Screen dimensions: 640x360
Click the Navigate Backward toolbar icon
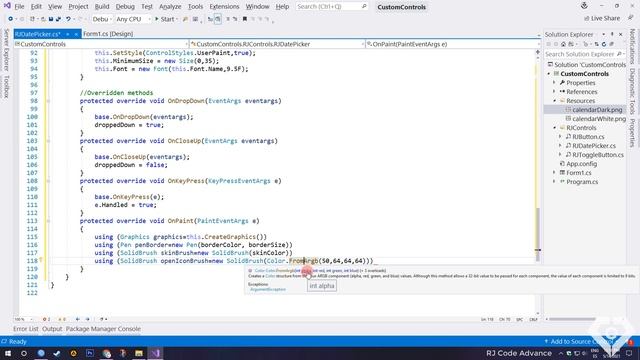pyautogui.click(x=11, y=19)
